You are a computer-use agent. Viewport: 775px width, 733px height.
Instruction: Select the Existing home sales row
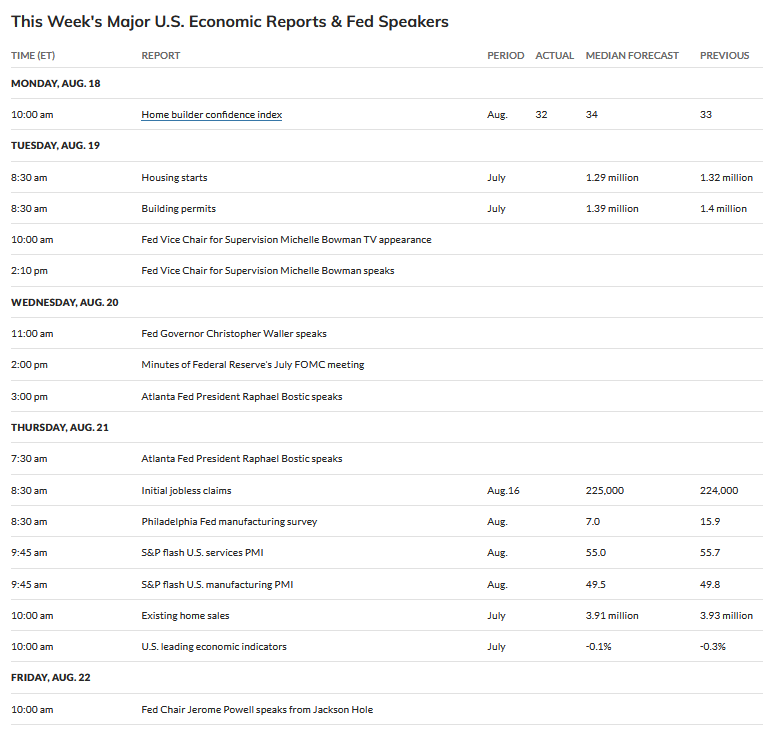[387, 615]
